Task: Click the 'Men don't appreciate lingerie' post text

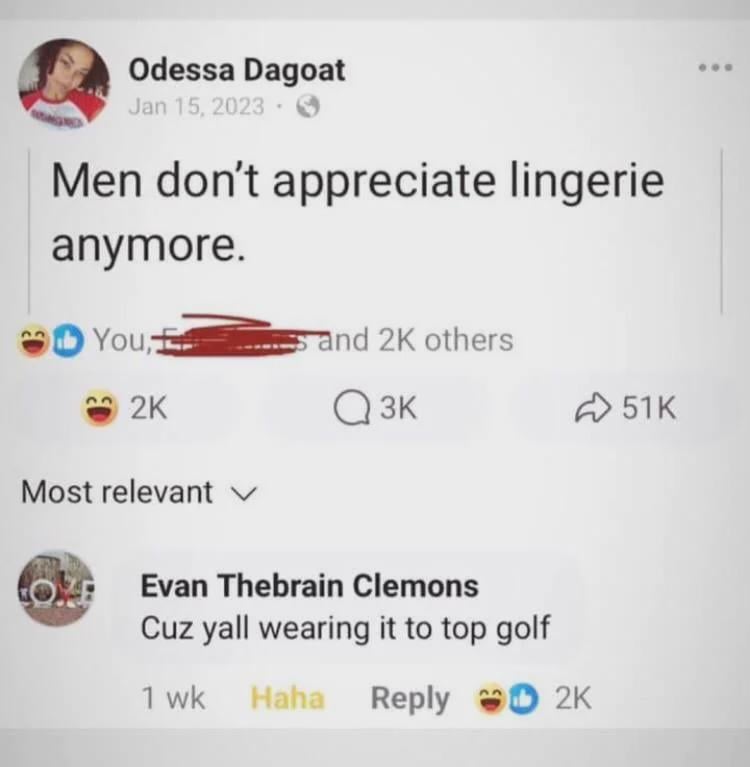Action: pos(358,213)
